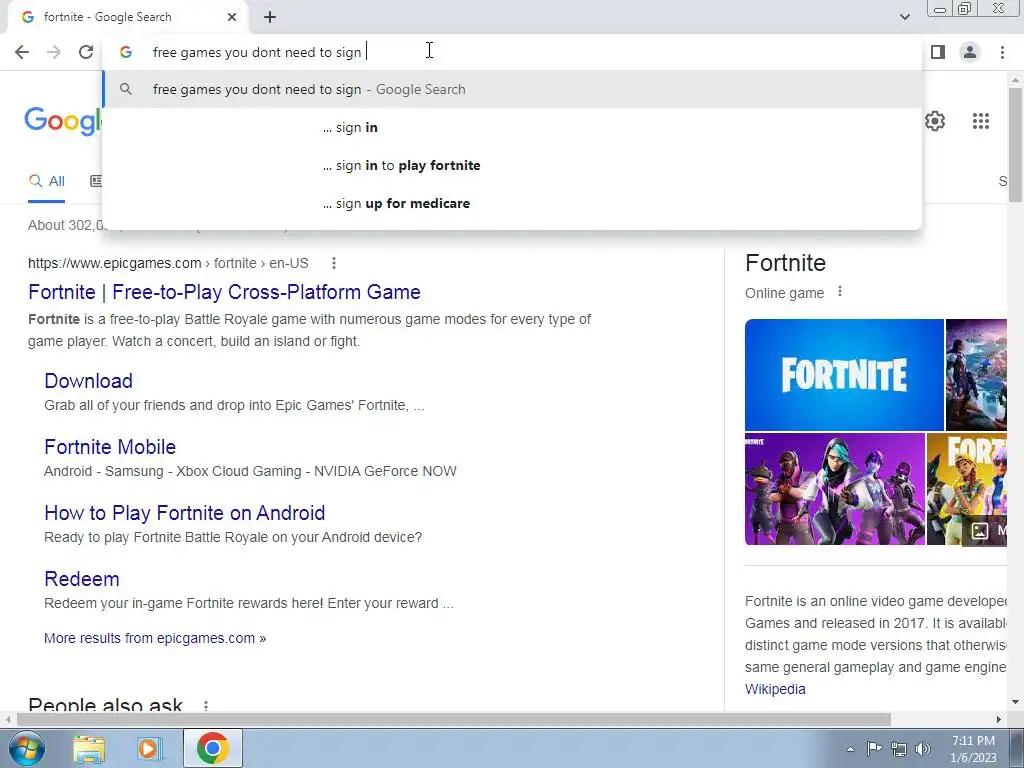Click the vertical scrollbar thumb
1024x768 pixels.
(1015, 144)
